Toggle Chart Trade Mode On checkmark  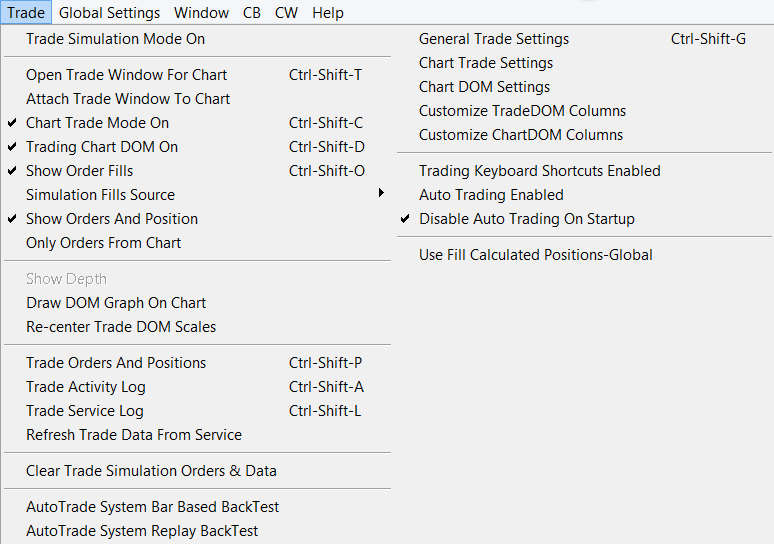97,123
